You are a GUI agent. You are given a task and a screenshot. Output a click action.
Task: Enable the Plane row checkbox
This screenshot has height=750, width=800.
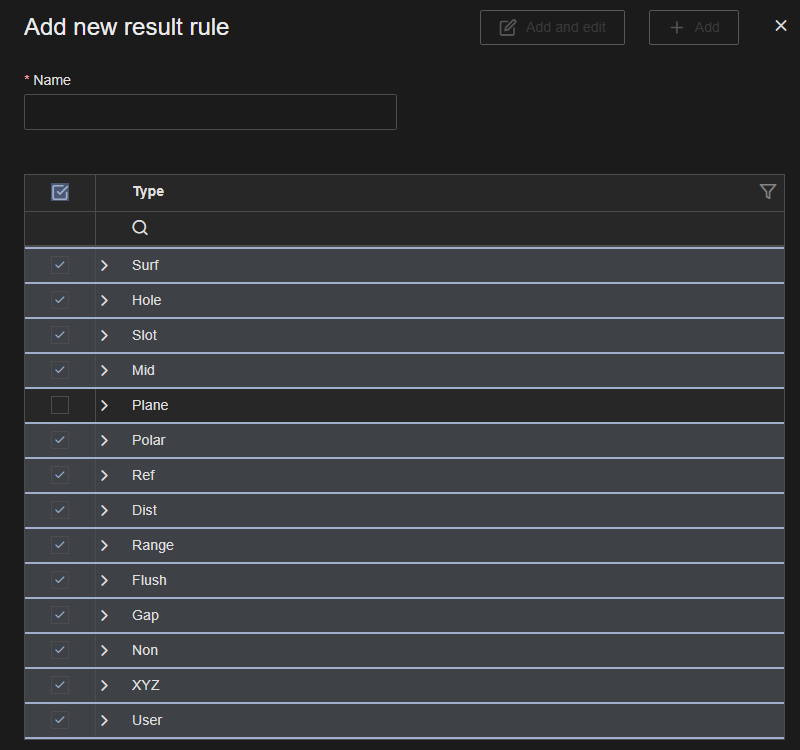pyautogui.click(x=60, y=405)
